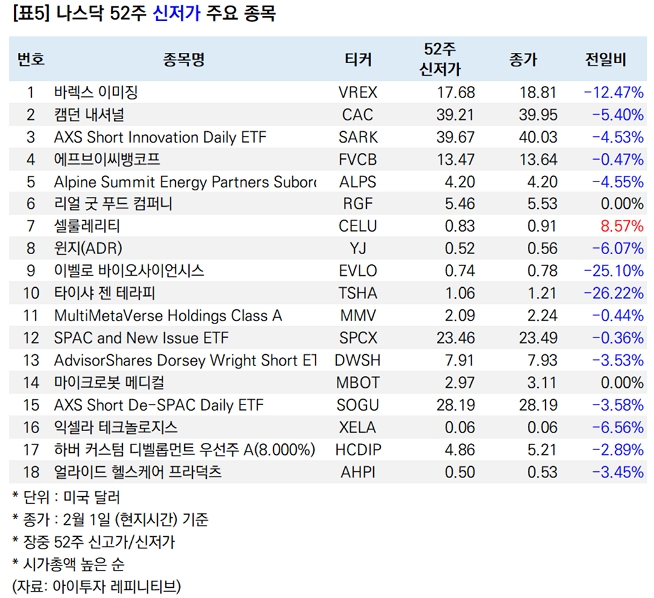Screen dimensions: 654x598
Task: Click the -25.10% change value
Action: 614,271
